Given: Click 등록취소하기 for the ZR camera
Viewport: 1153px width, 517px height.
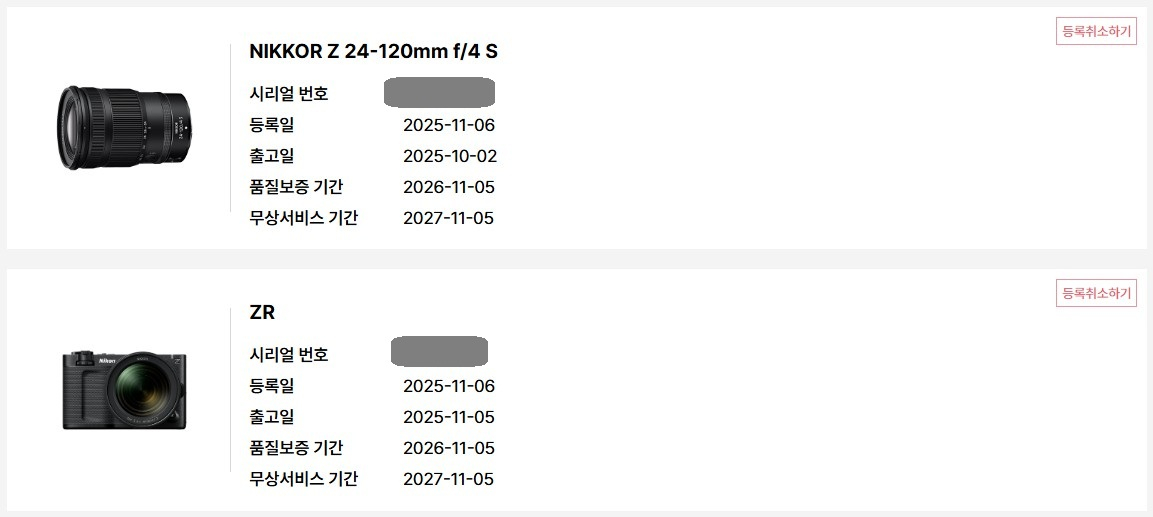Looking at the screenshot, I should click(1096, 293).
